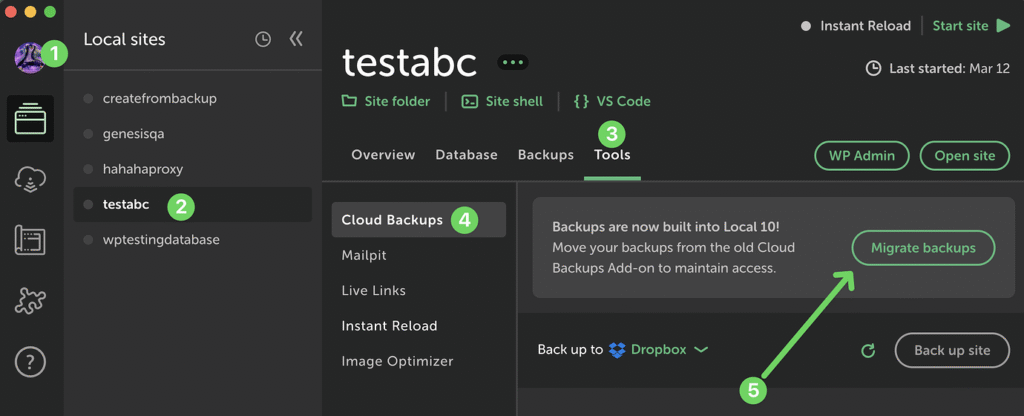Open the Blueprints icon in sidebar
This screenshot has height=416, width=1024.
click(31, 240)
